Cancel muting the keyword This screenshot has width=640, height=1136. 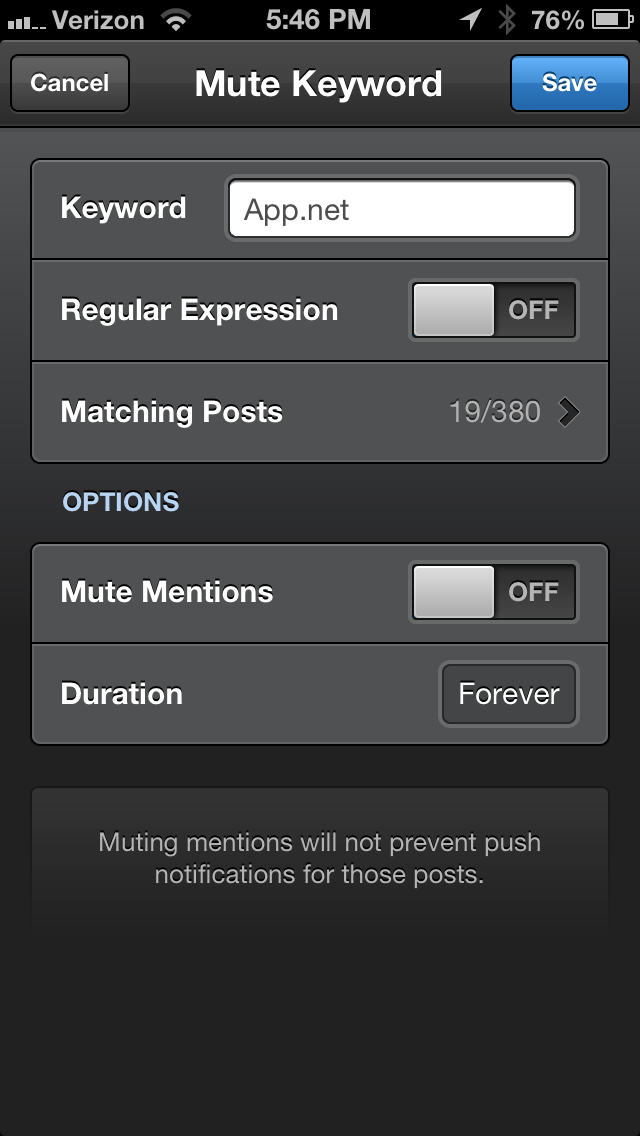coord(70,83)
